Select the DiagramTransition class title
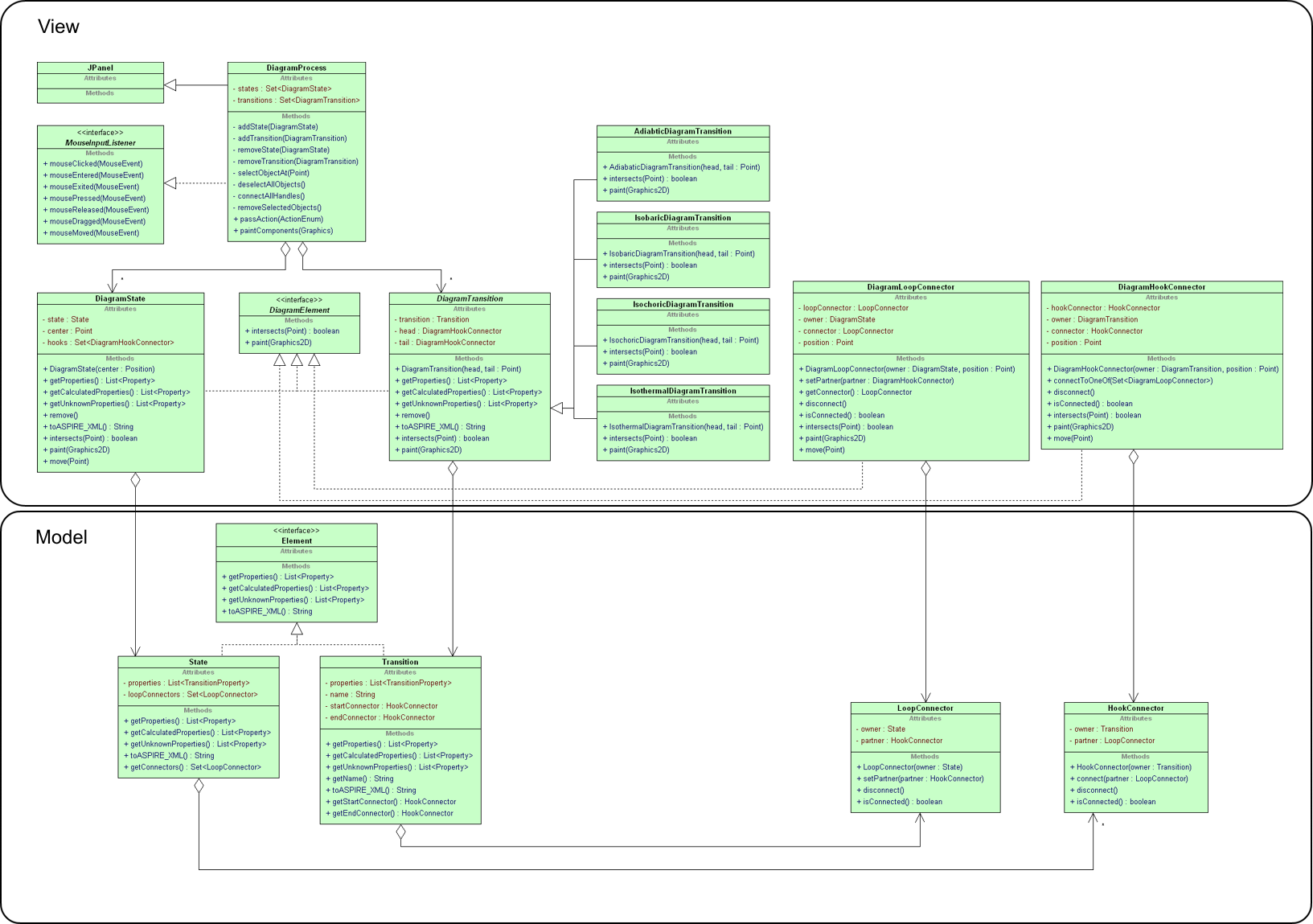 (x=470, y=298)
